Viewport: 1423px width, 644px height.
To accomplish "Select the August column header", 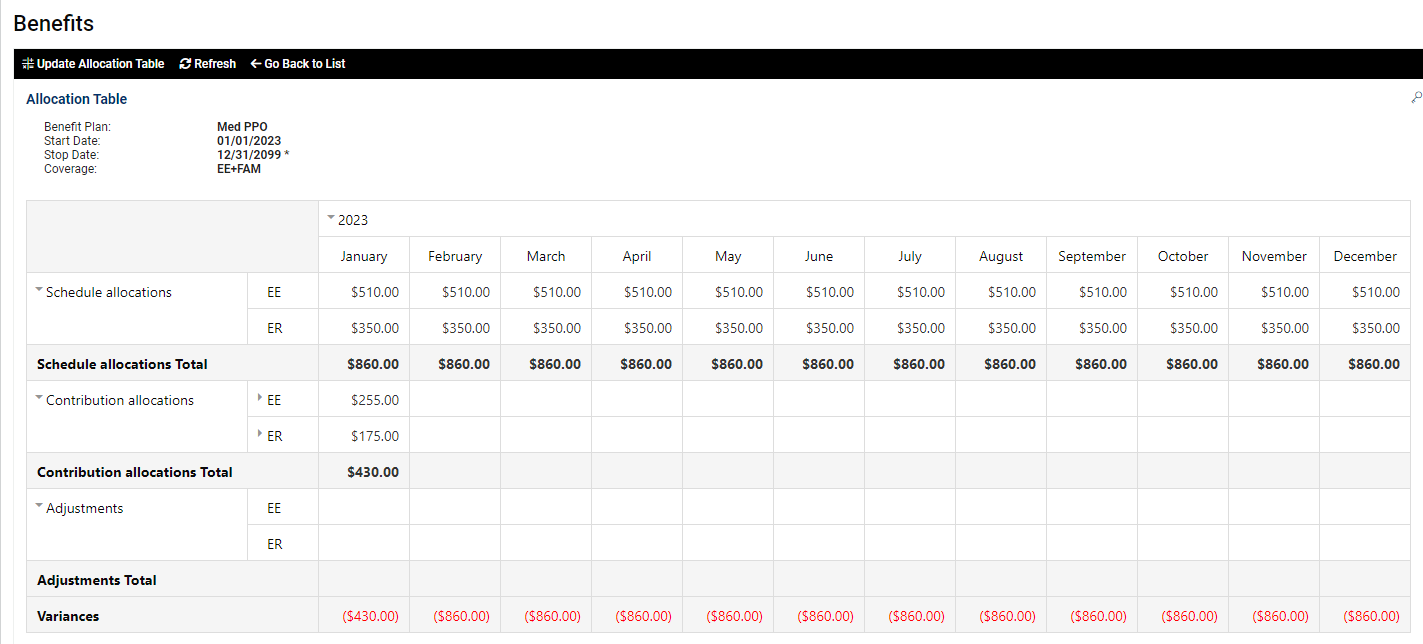I will coord(1001,256).
